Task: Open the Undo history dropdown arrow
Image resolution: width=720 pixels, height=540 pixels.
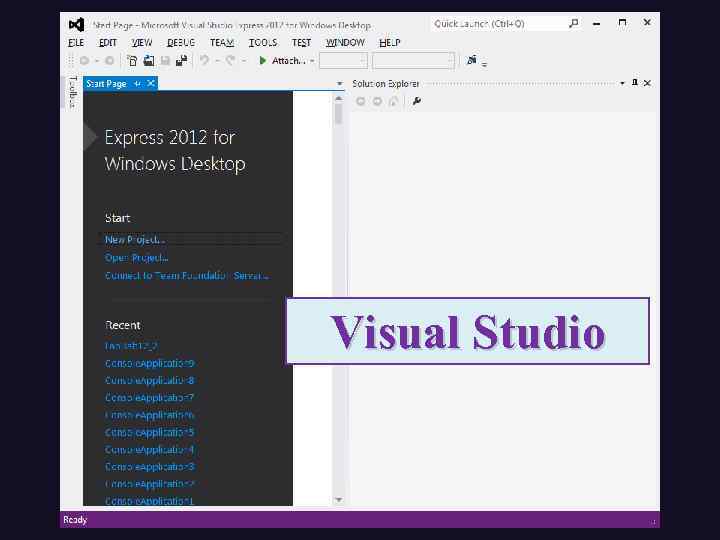Action: [x=218, y=61]
